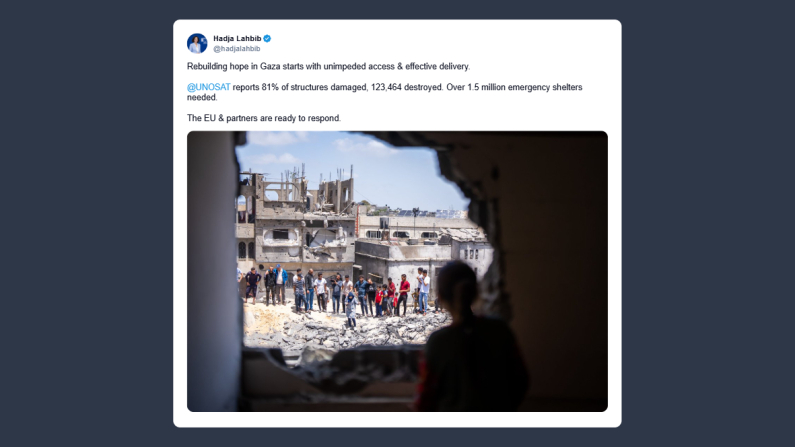Click the word 'needed.' in tweet text
Image resolution: width=795 pixels, height=447 pixels.
[x=202, y=97]
